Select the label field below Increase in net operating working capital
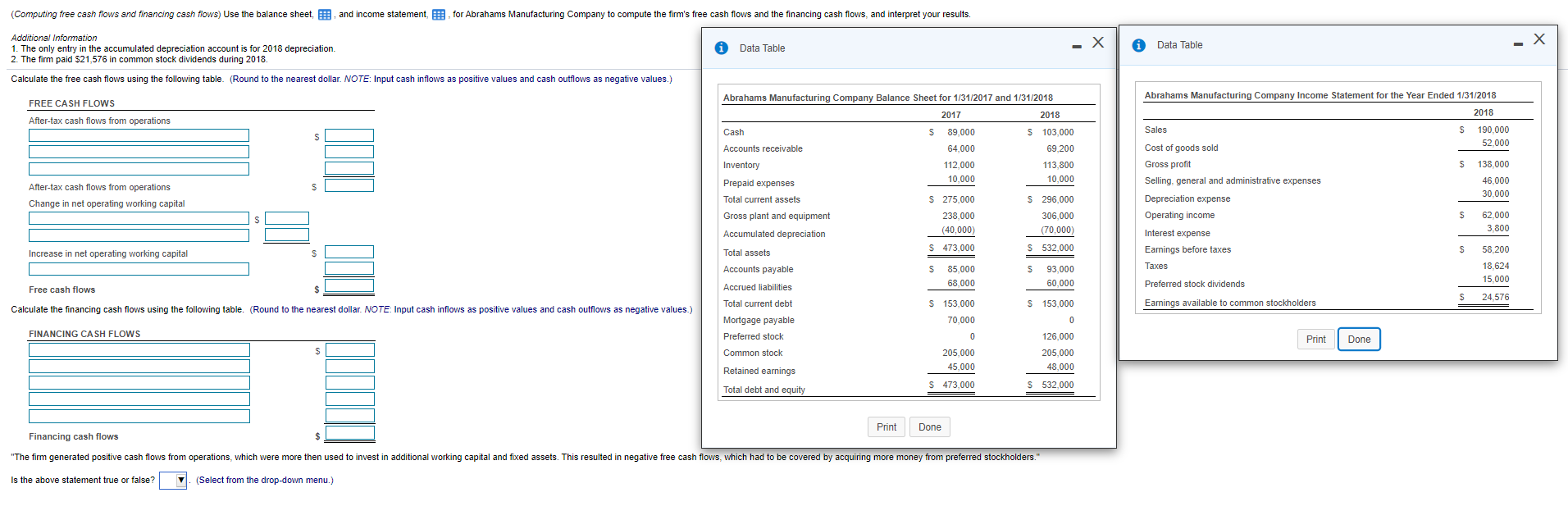This screenshot has width=1568, height=520. click(x=139, y=269)
